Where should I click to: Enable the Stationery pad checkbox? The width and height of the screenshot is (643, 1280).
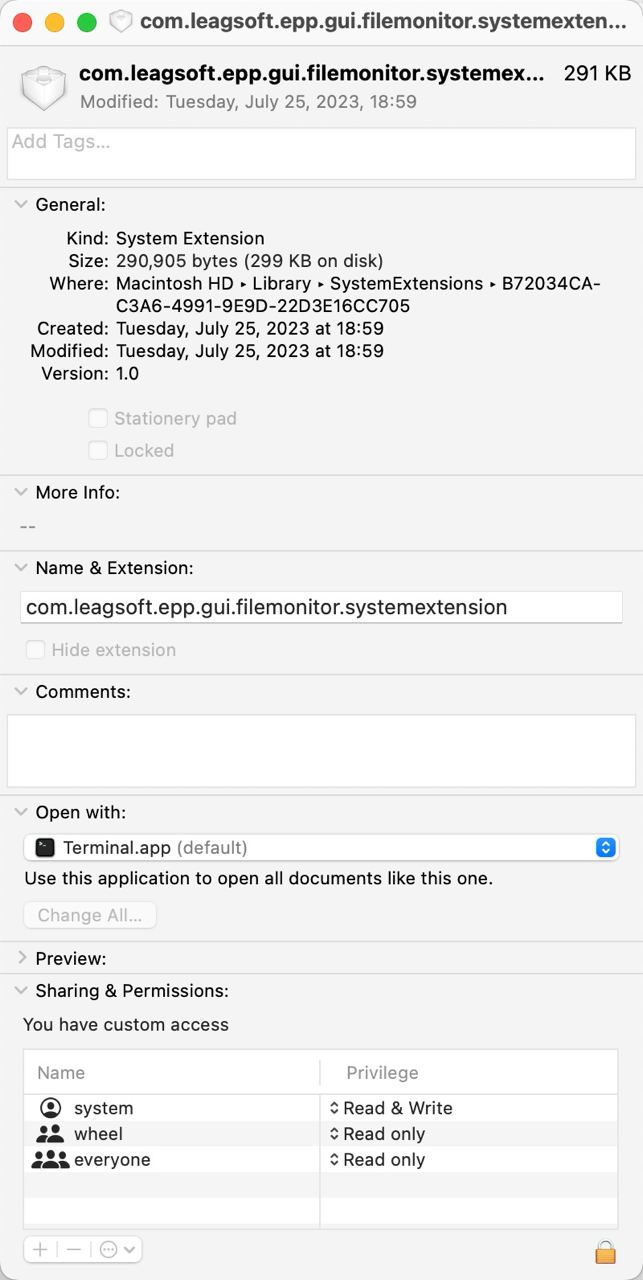coord(98,418)
